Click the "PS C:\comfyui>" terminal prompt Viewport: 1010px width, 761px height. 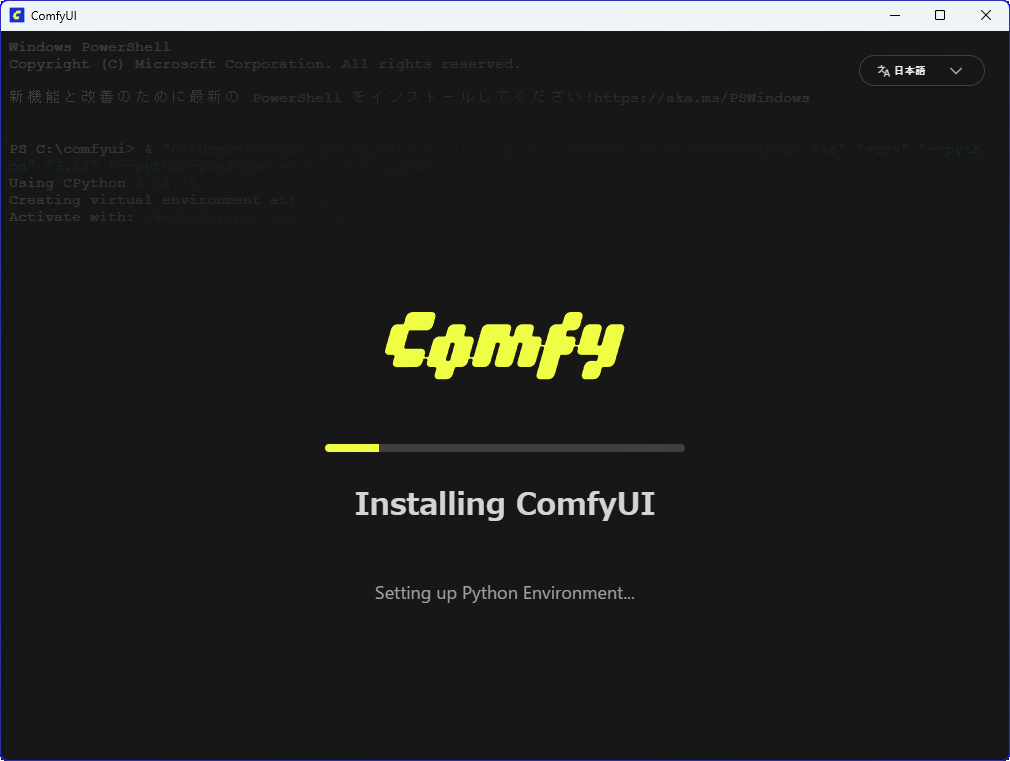(x=71, y=149)
